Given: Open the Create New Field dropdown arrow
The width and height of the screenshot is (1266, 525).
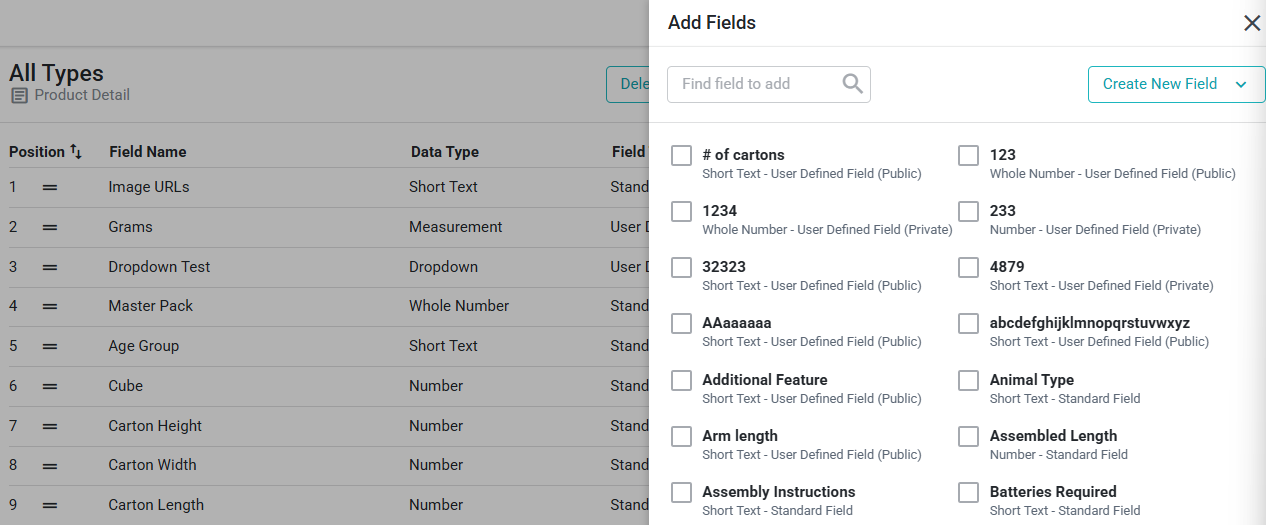Looking at the screenshot, I should coord(1241,85).
